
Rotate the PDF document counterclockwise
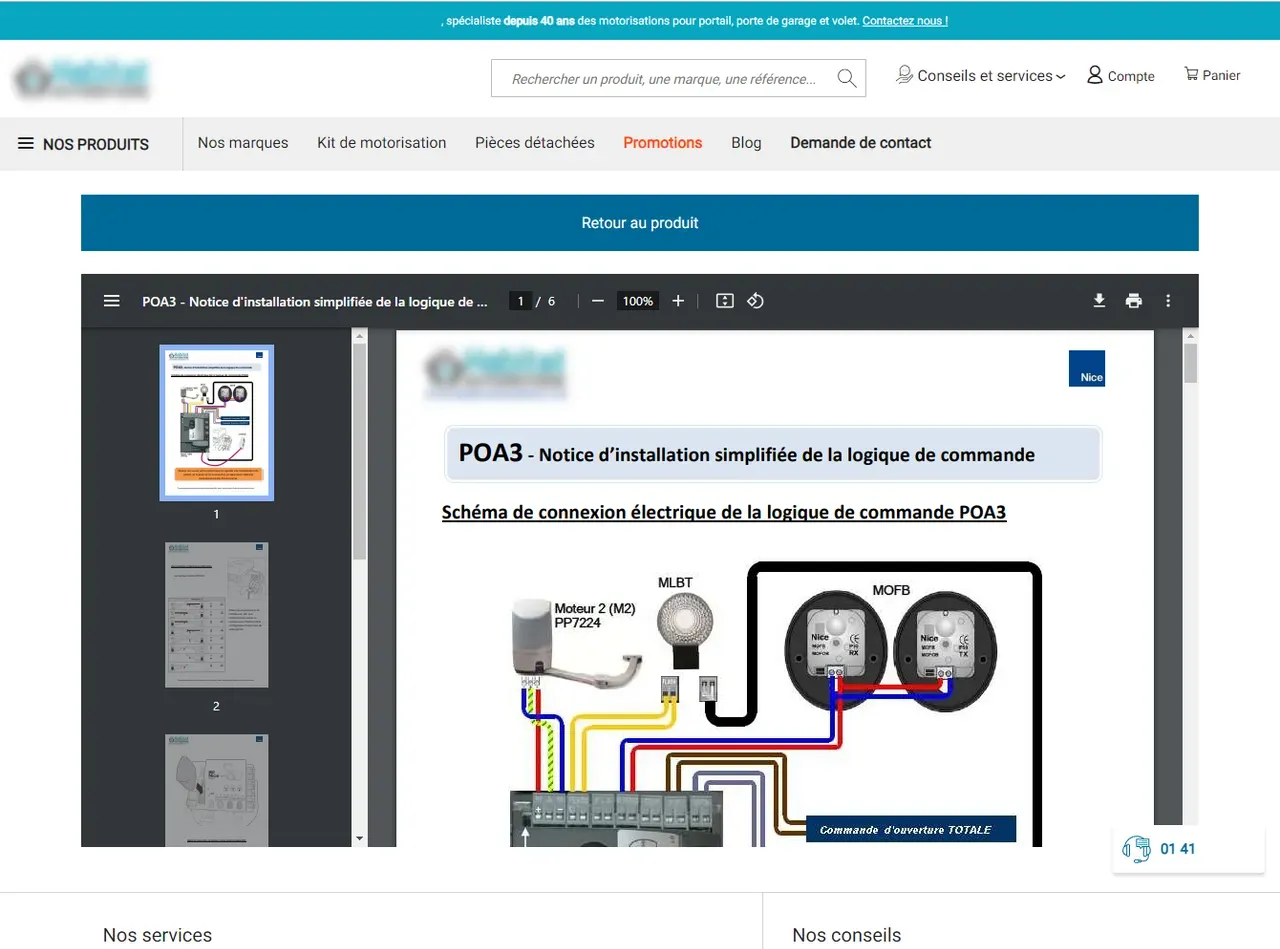[x=756, y=301]
